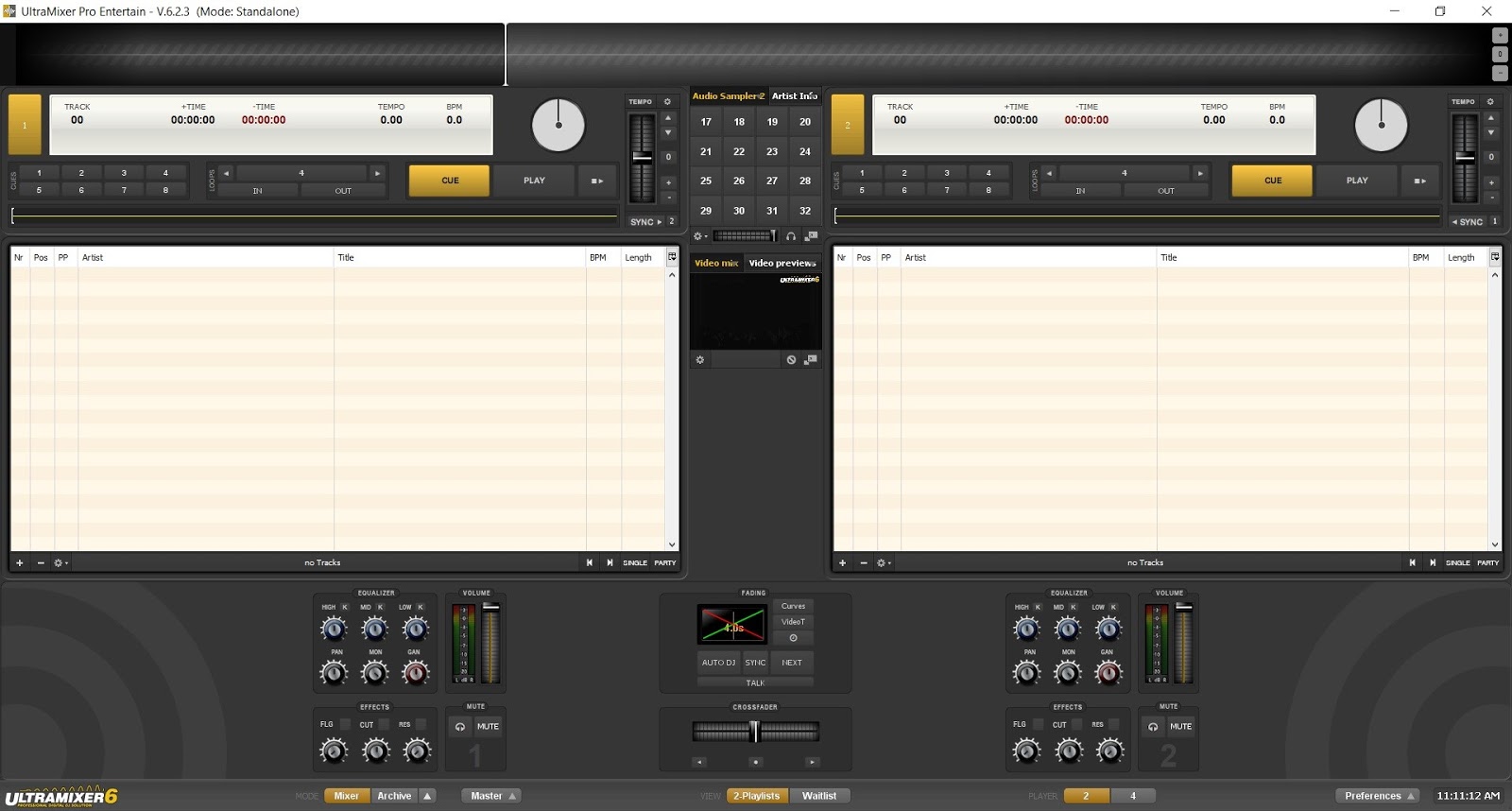Open video mix settings gear
The height and width of the screenshot is (811, 1512).
[x=700, y=360]
